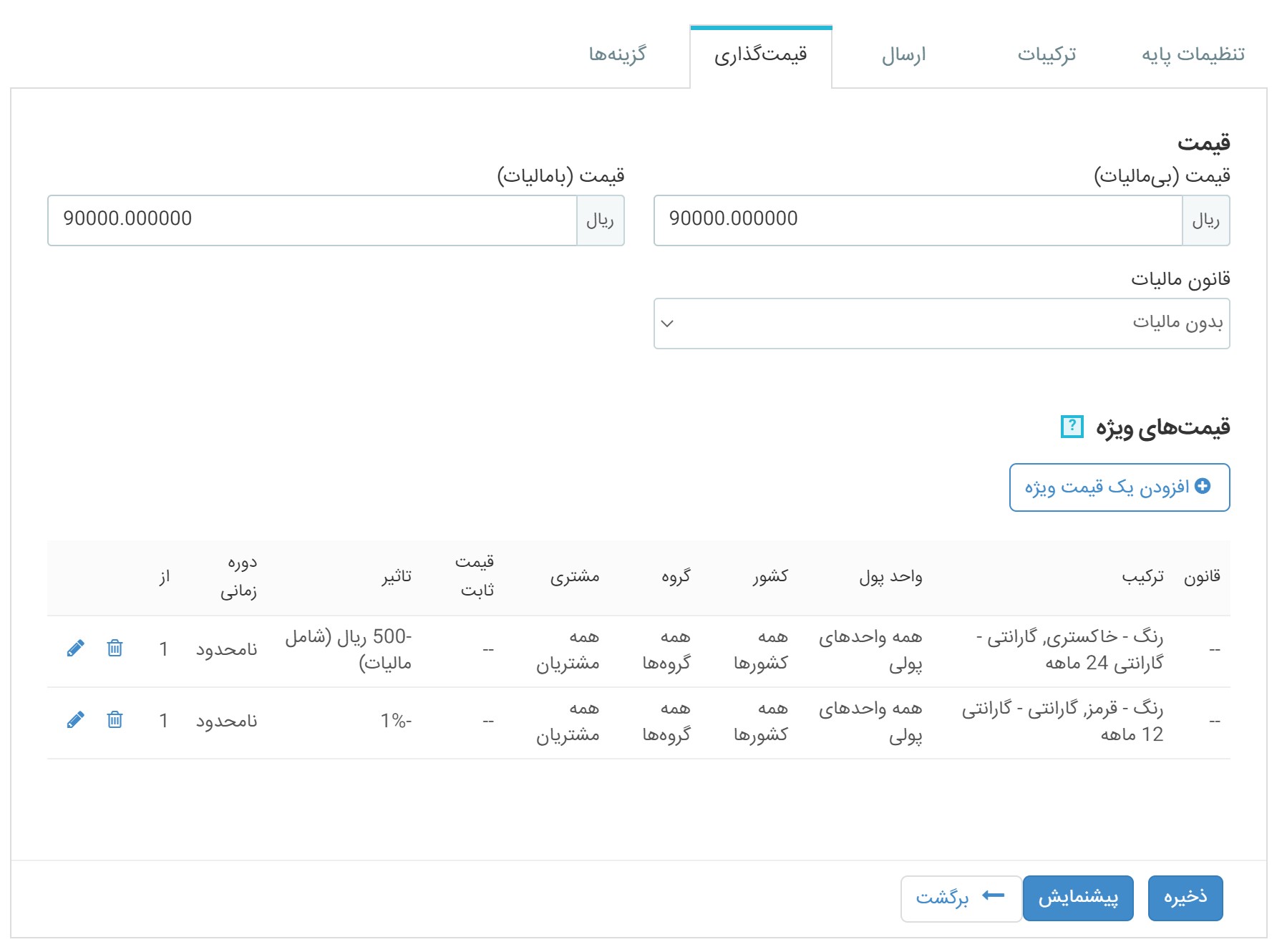The height and width of the screenshot is (952, 1277).
Task: Open help icon next to قیمت‌های ویژه
Action: tap(1072, 427)
